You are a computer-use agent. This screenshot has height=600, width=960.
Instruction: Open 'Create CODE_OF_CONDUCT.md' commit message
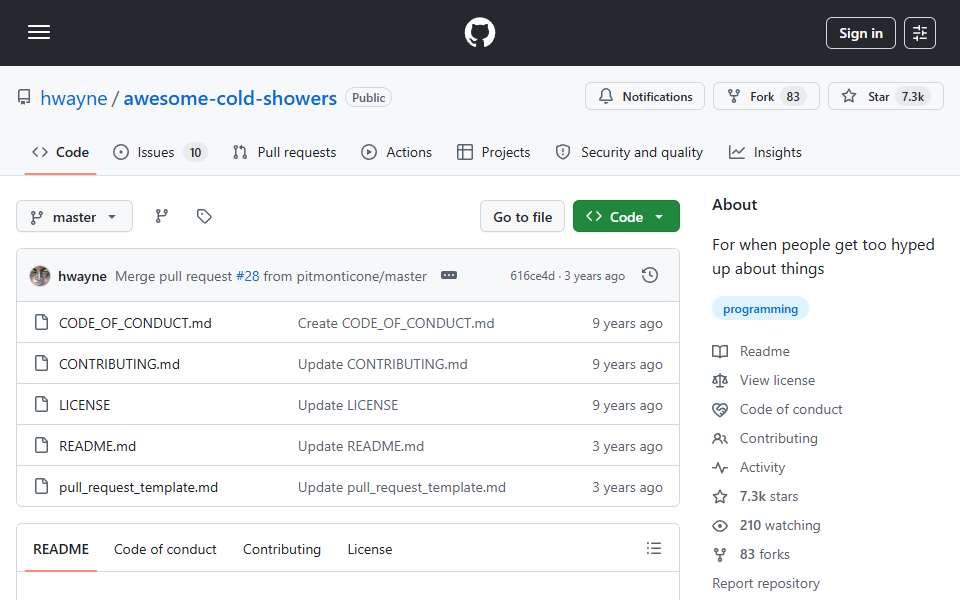tap(396, 323)
